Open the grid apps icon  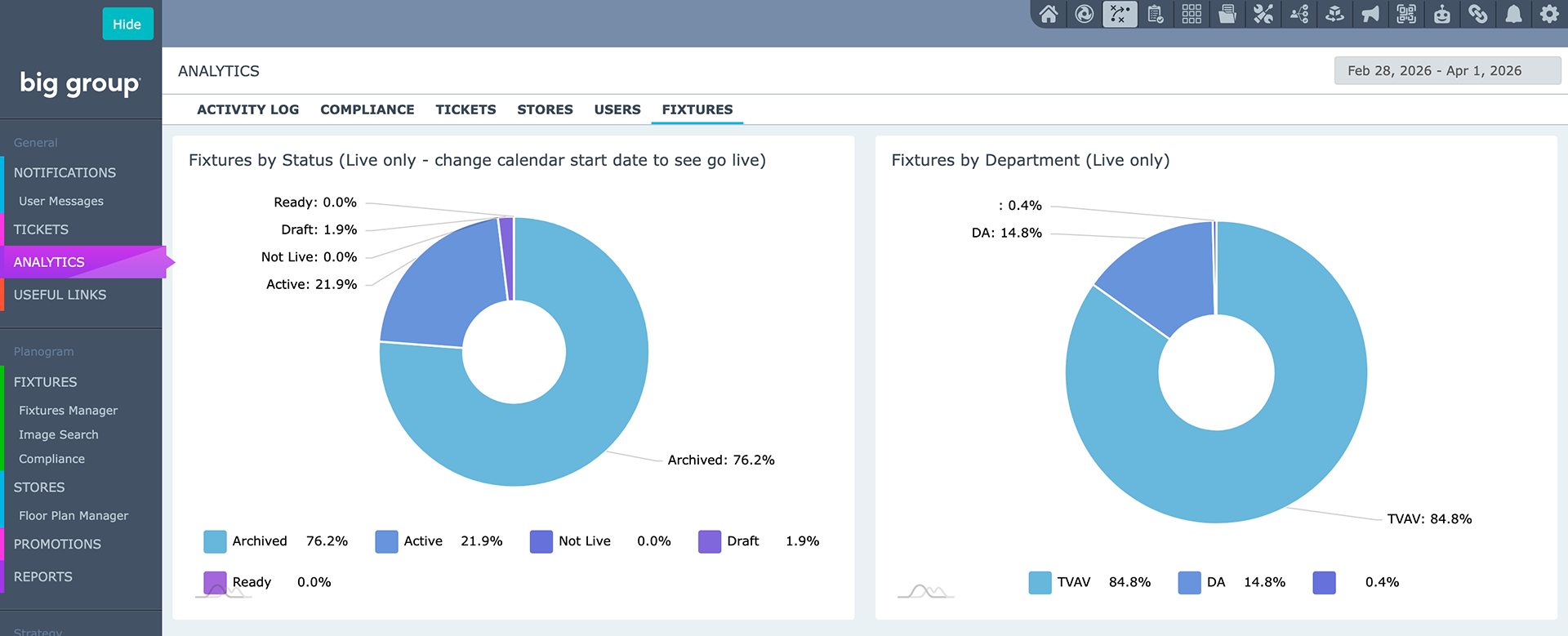tap(1192, 14)
